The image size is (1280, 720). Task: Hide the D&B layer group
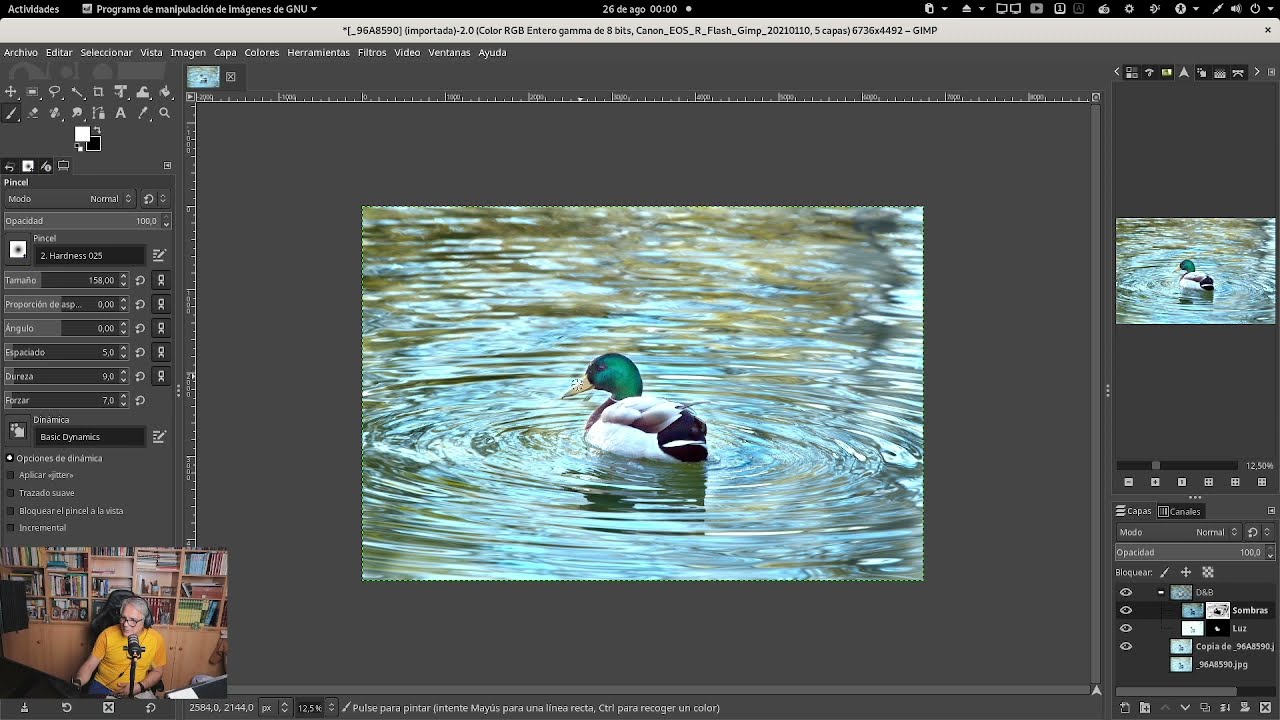[1126, 592]
